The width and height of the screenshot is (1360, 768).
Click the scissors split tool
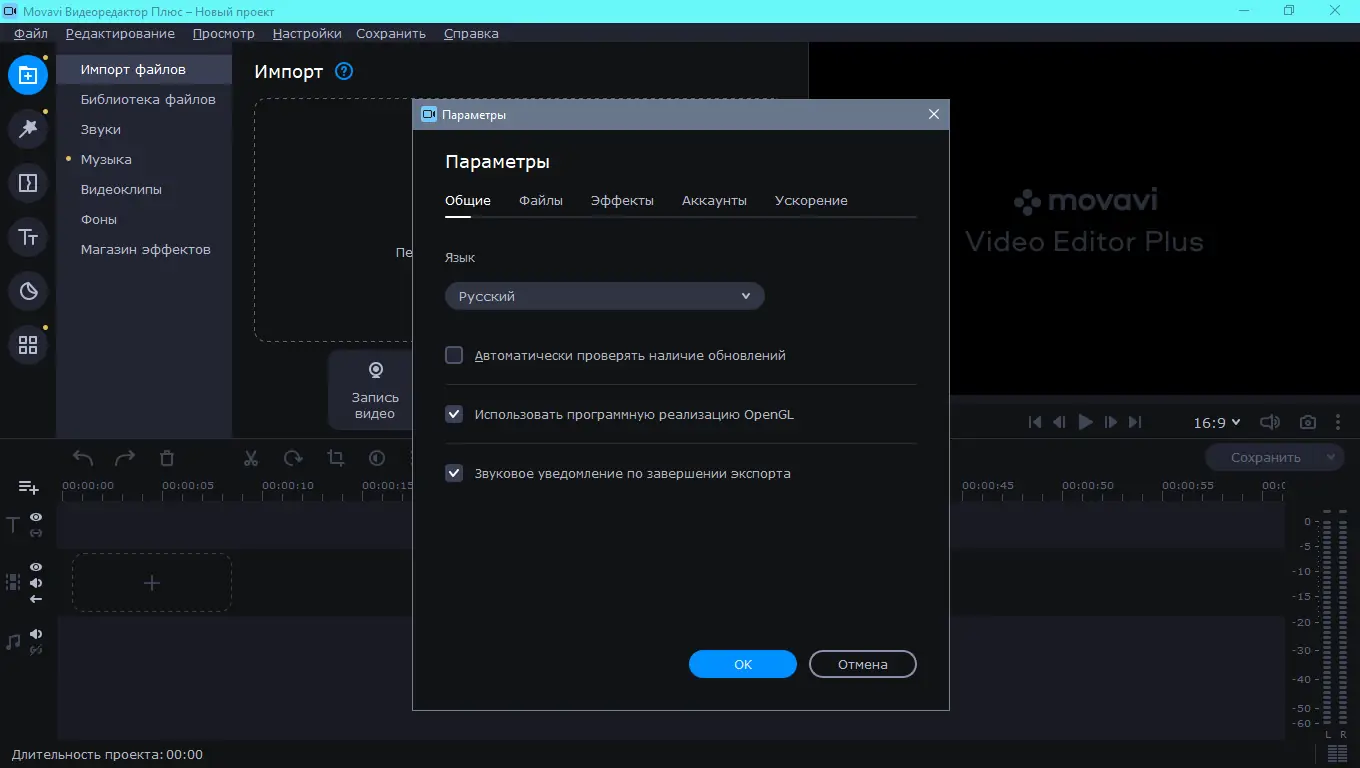coord(251,458)
